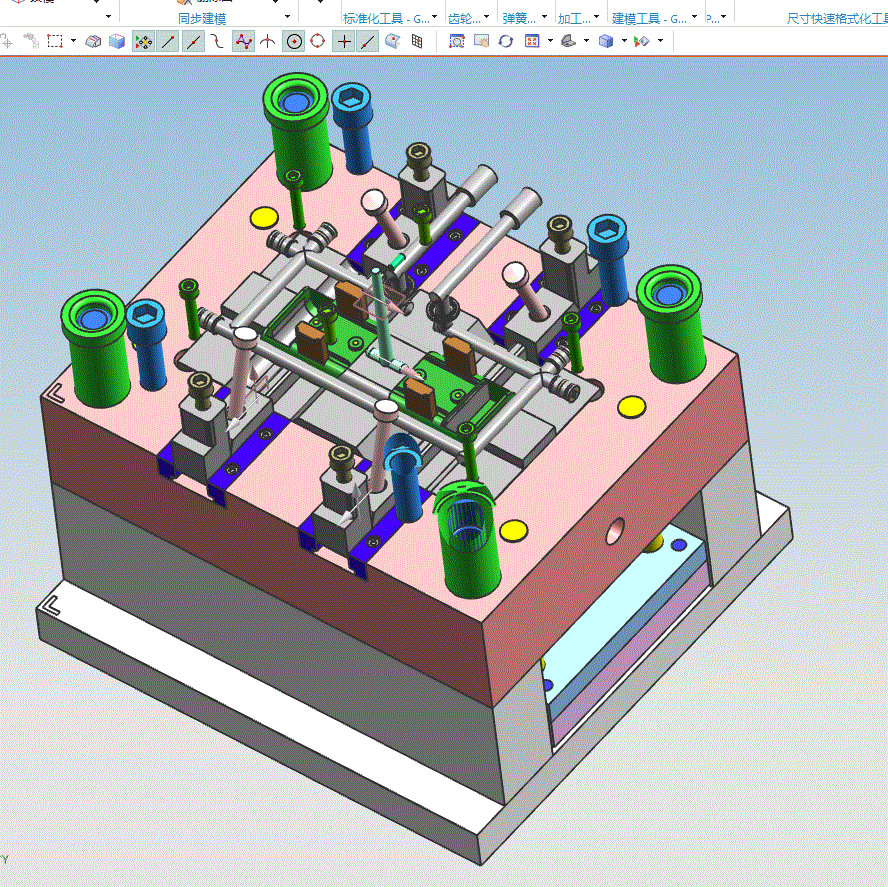Toggle Pole snapping with purple spline icon

pos(243,41)
